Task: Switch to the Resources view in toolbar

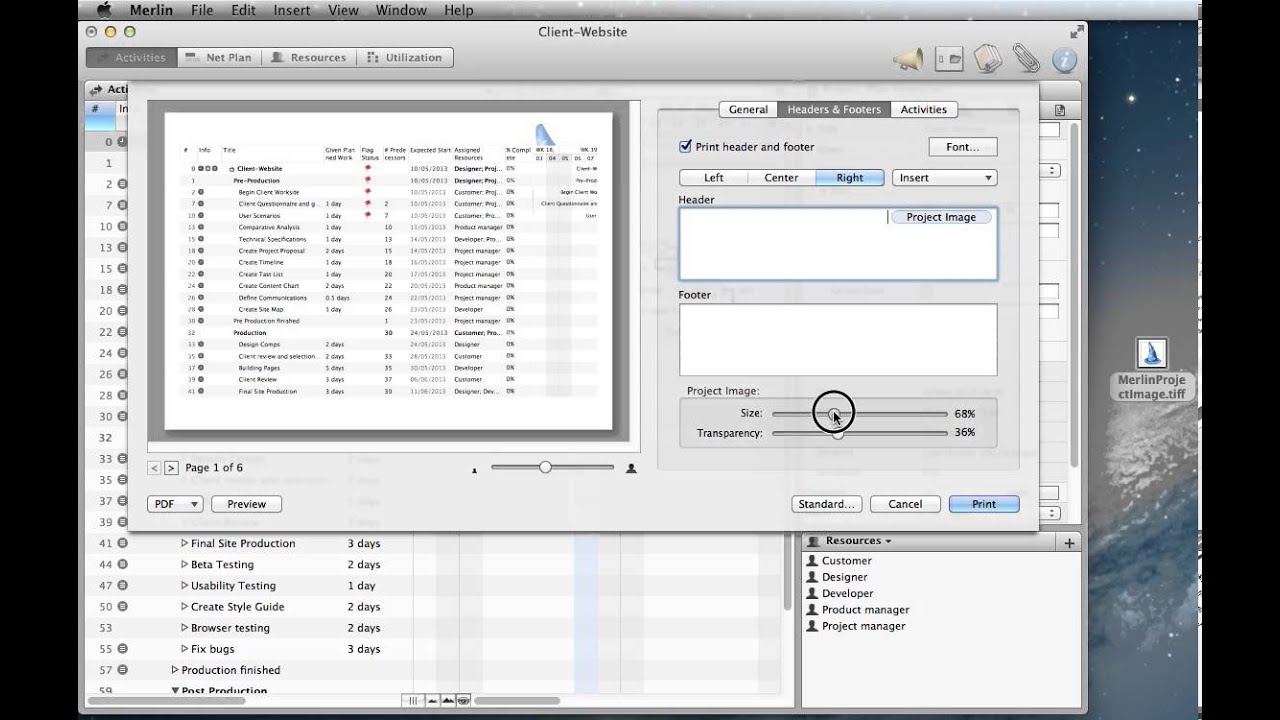Action: tap(309, 58)
